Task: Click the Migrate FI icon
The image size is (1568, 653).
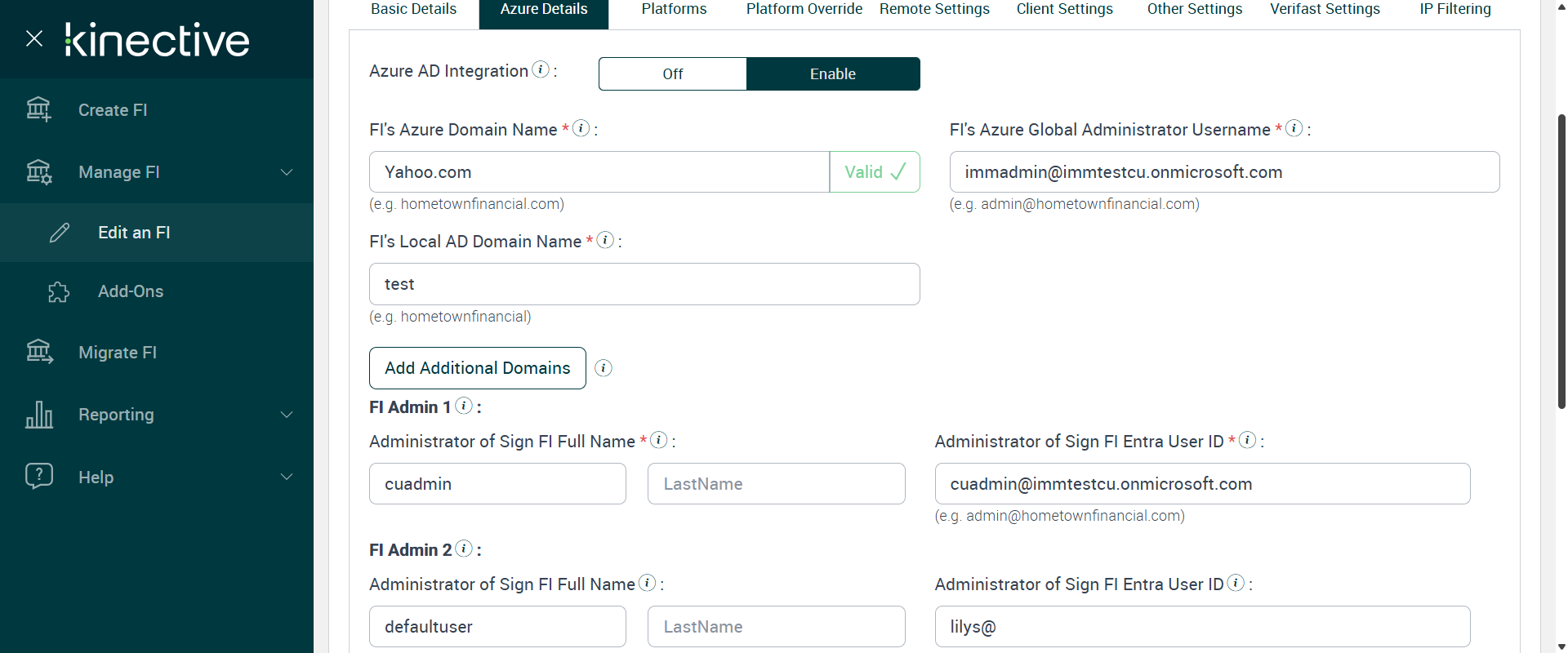Action: tap(39, 352)
